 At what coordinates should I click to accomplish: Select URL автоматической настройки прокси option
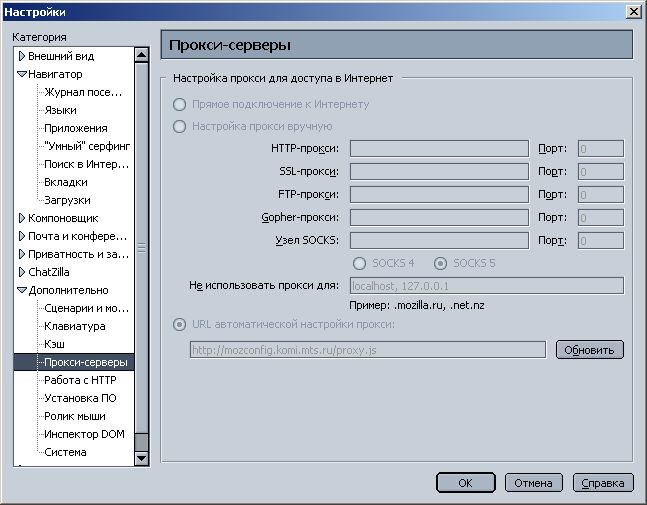[180, 324]
